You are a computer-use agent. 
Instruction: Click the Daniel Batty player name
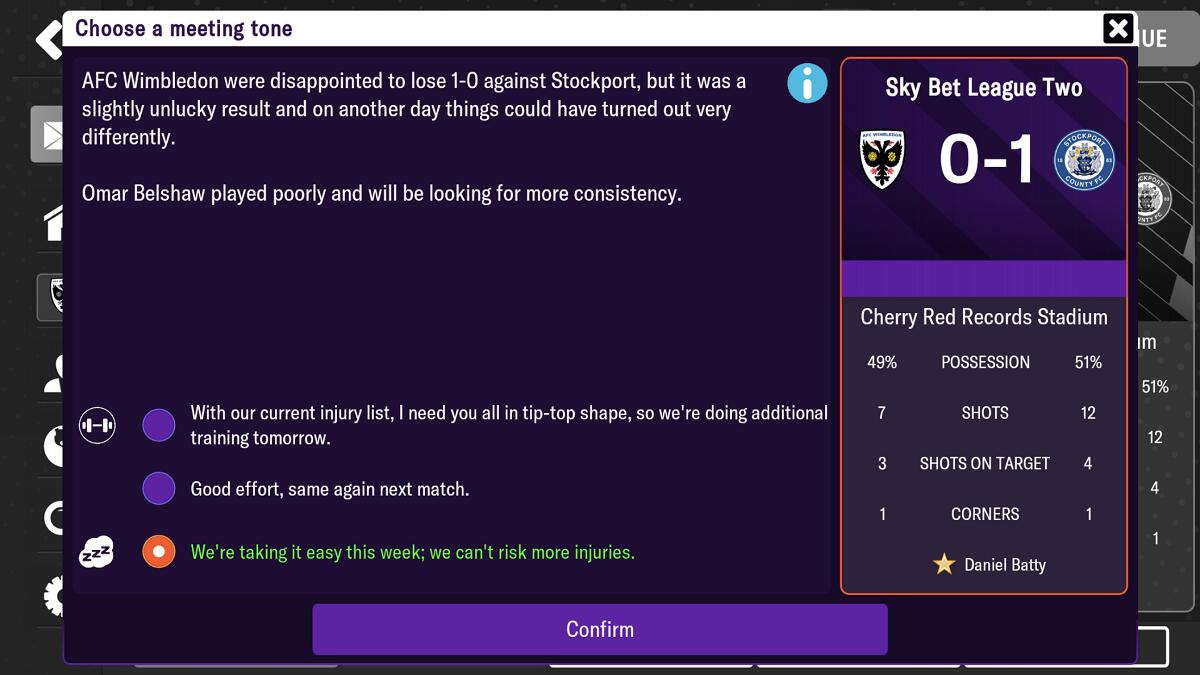tap(1005, 565)
